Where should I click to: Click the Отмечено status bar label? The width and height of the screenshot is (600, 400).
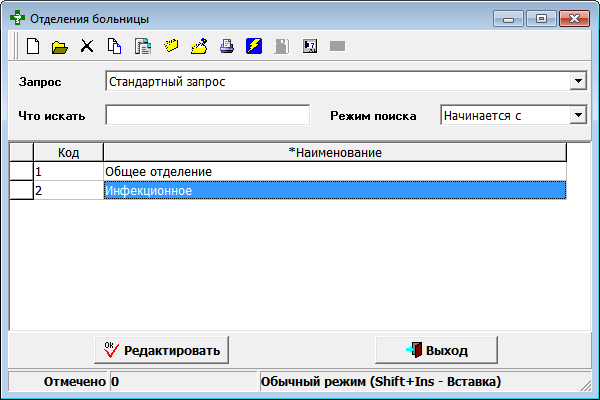coord(75,381)
